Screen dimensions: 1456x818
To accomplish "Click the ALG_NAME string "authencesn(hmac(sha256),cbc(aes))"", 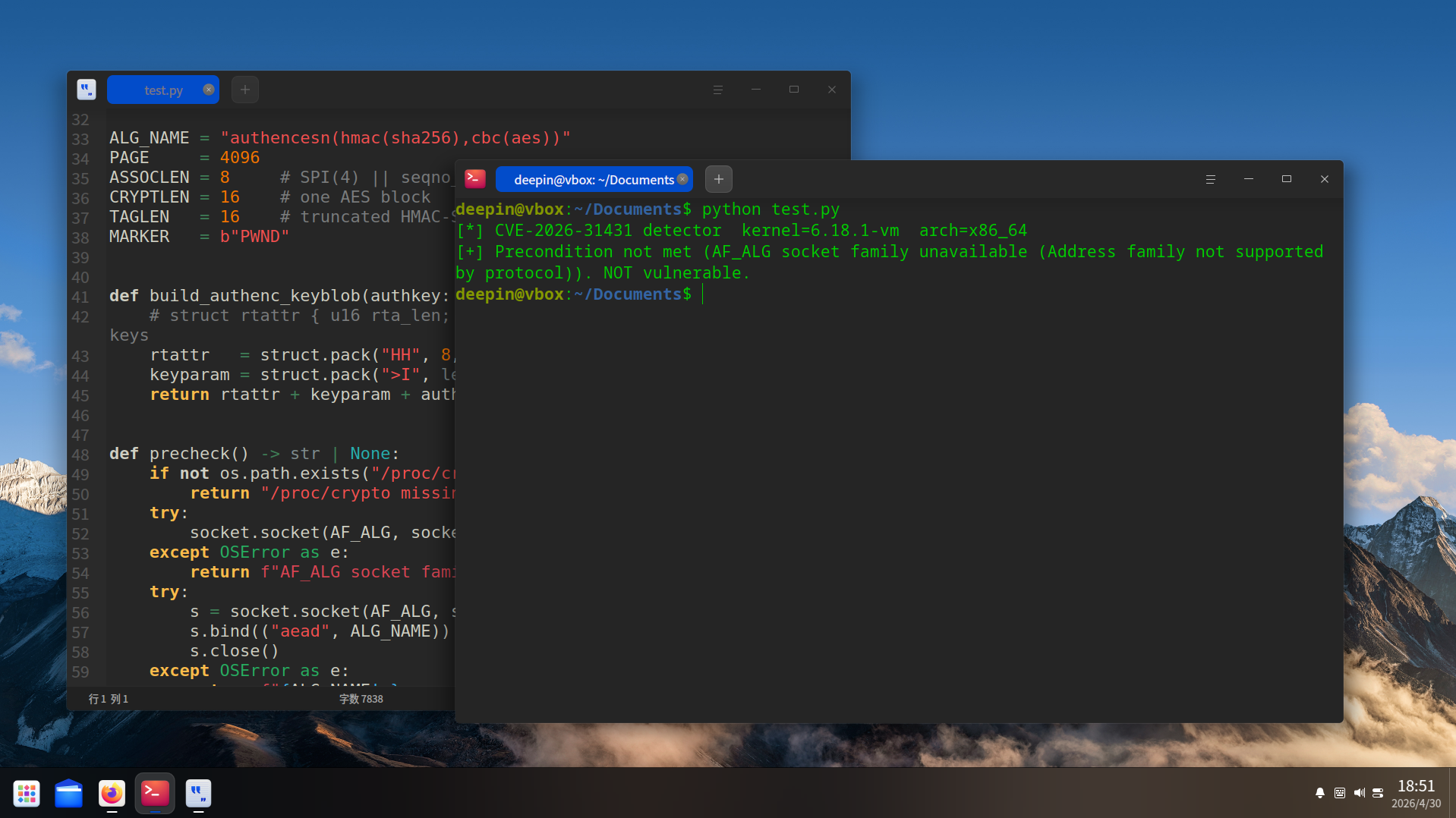I will pyautogui.click(x=396, y=138).
